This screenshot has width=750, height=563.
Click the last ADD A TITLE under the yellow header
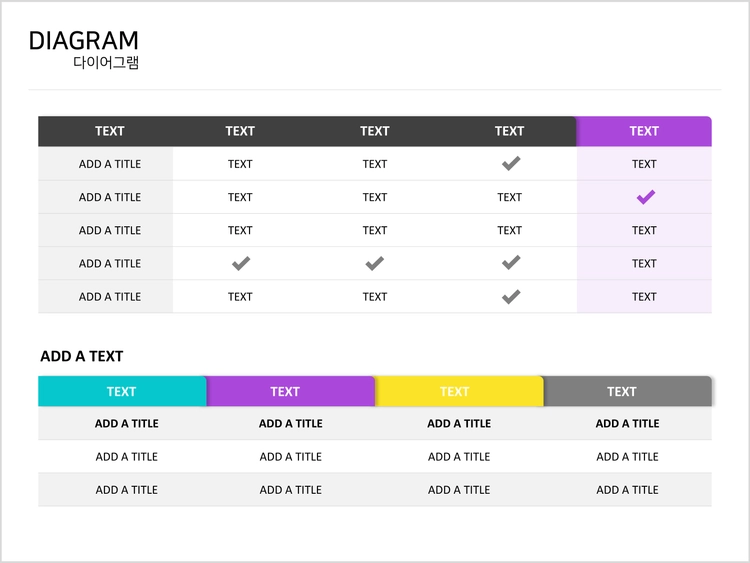pos(459,490)
